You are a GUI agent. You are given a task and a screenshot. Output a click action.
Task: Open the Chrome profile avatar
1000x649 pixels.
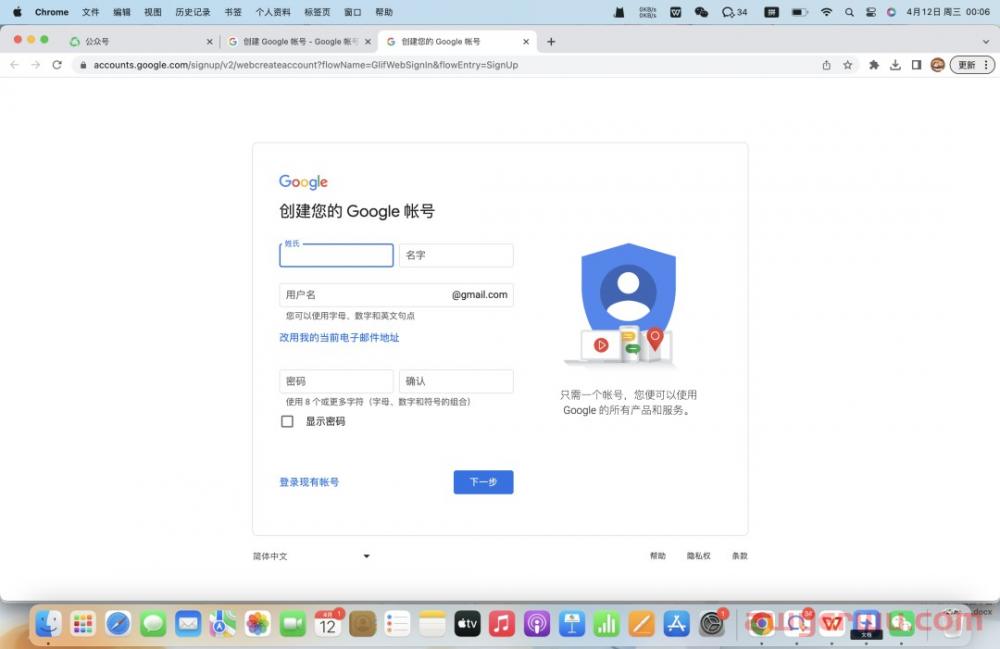(x=938, y=65)
